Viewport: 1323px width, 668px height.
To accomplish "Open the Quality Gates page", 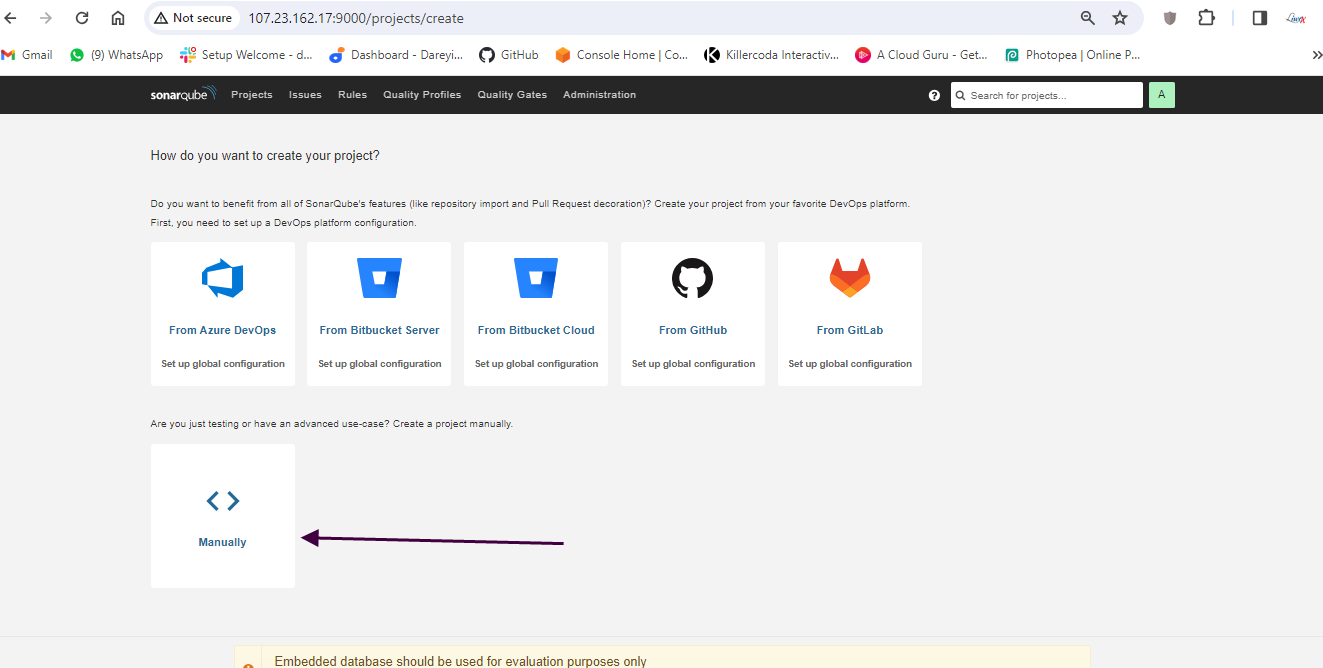I will [x=512, y=95].
